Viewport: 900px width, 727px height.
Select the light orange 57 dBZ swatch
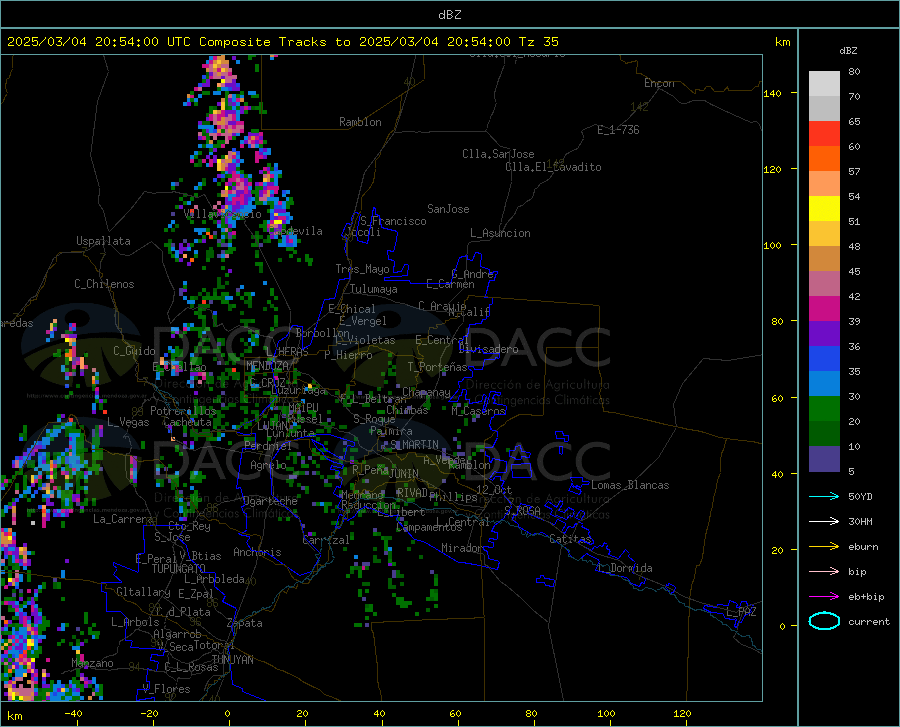[824, 184]
